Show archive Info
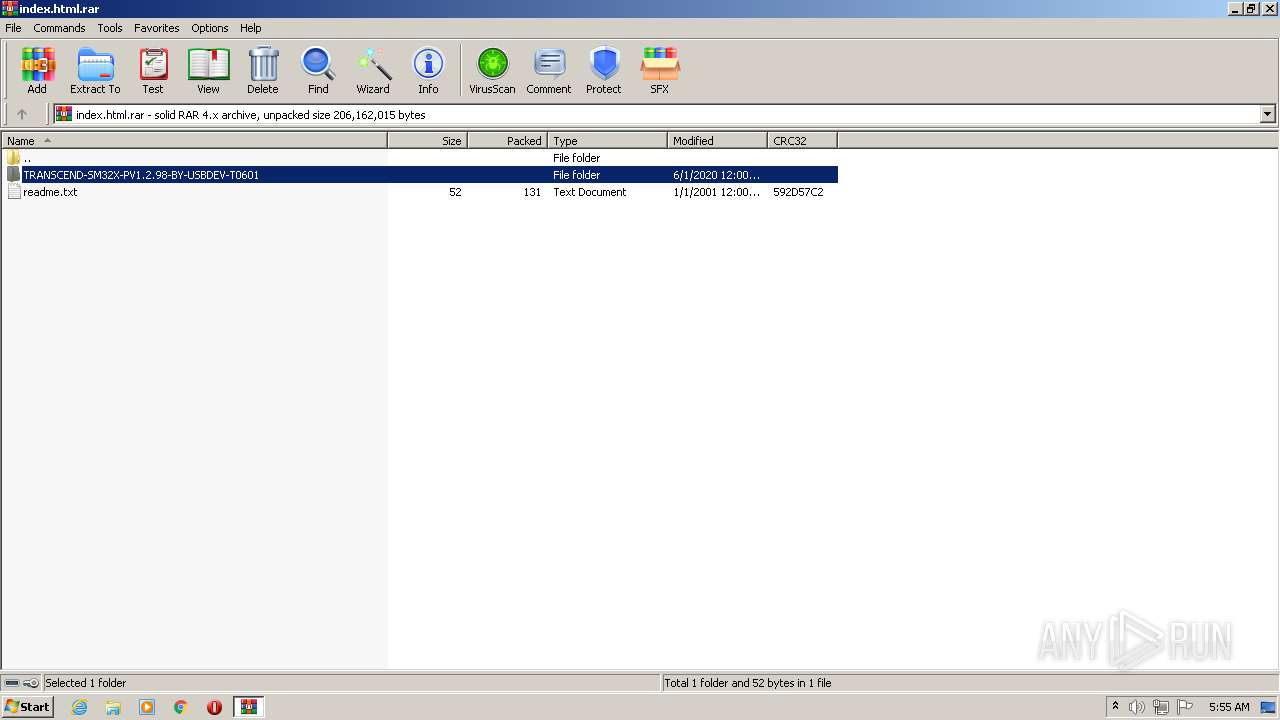Image resolution: width=1280 pixels, height=720 pixels. (x=428, y=70)
